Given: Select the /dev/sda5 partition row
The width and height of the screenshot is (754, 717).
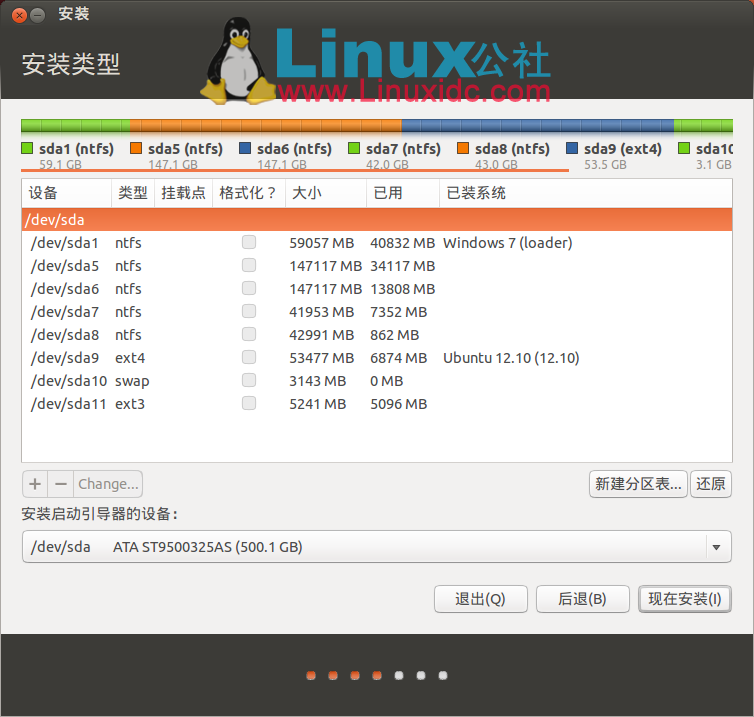Looking at the screenshot, I should click(377, 266).
